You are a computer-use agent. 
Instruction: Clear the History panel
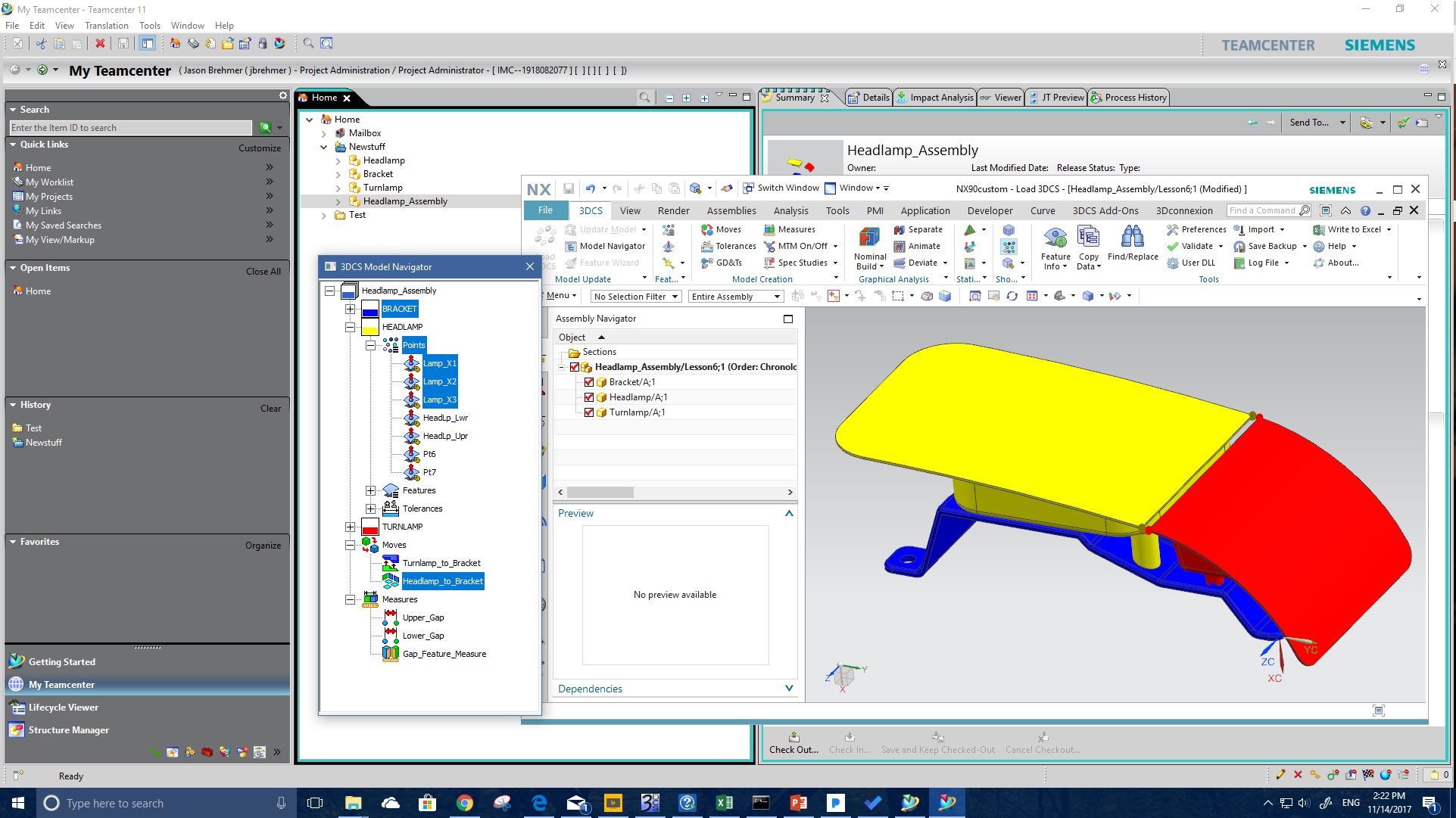point(270,408)
